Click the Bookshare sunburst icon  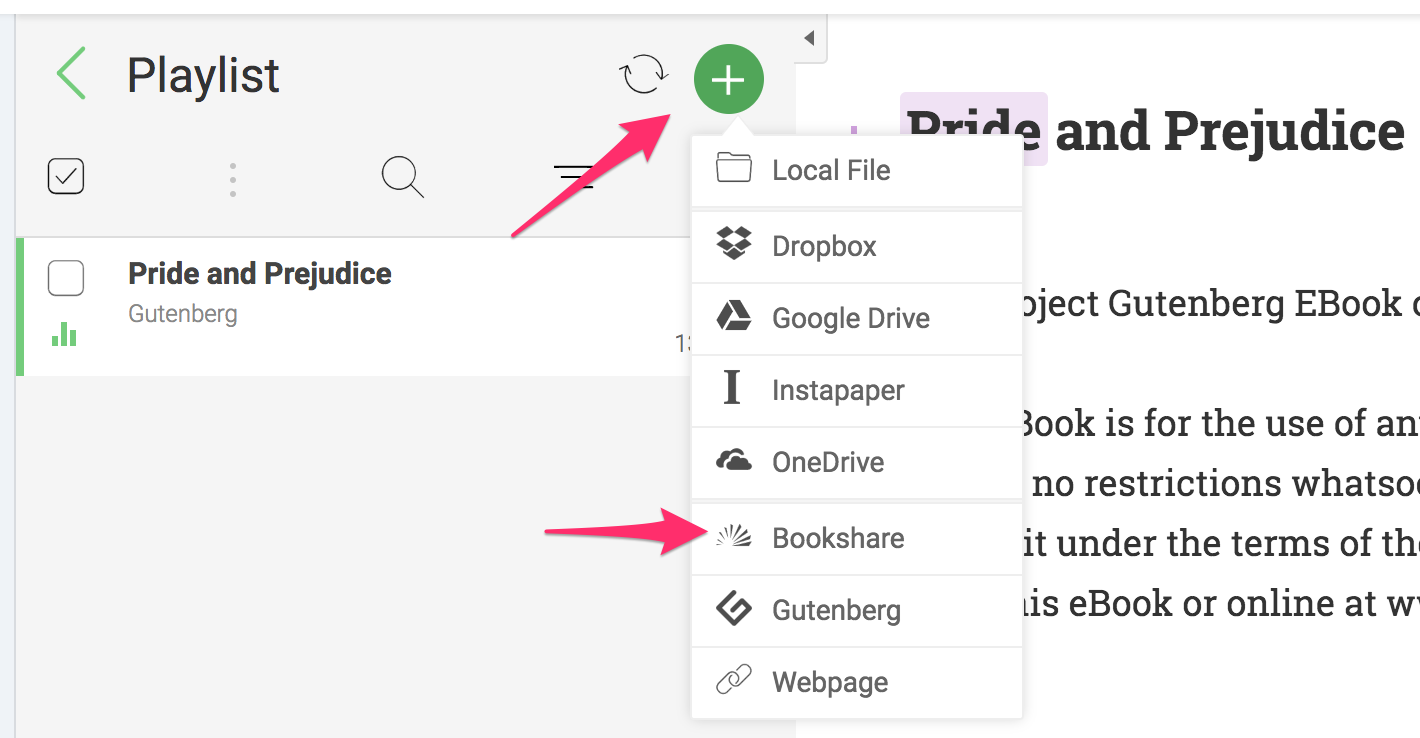pyautogui.click(x=734, y=538)
